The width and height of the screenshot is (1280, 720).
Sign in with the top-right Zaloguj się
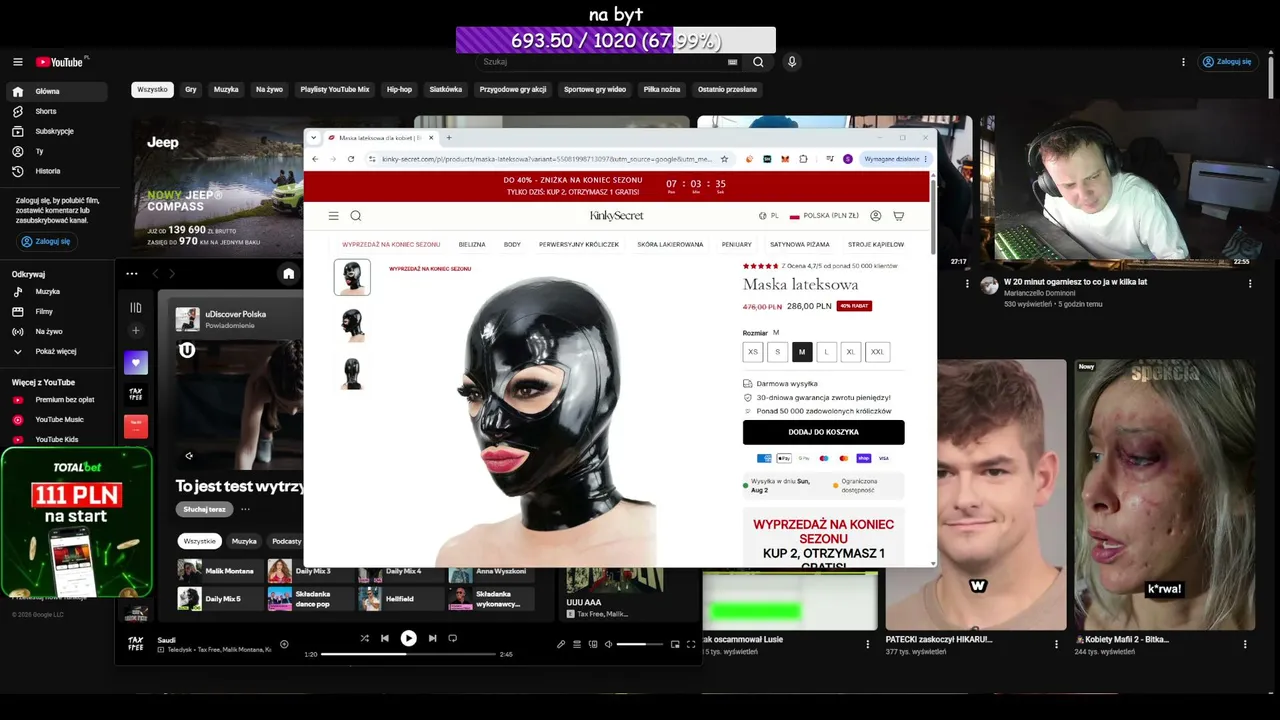pyautogui.click(x=1227, y=62)
